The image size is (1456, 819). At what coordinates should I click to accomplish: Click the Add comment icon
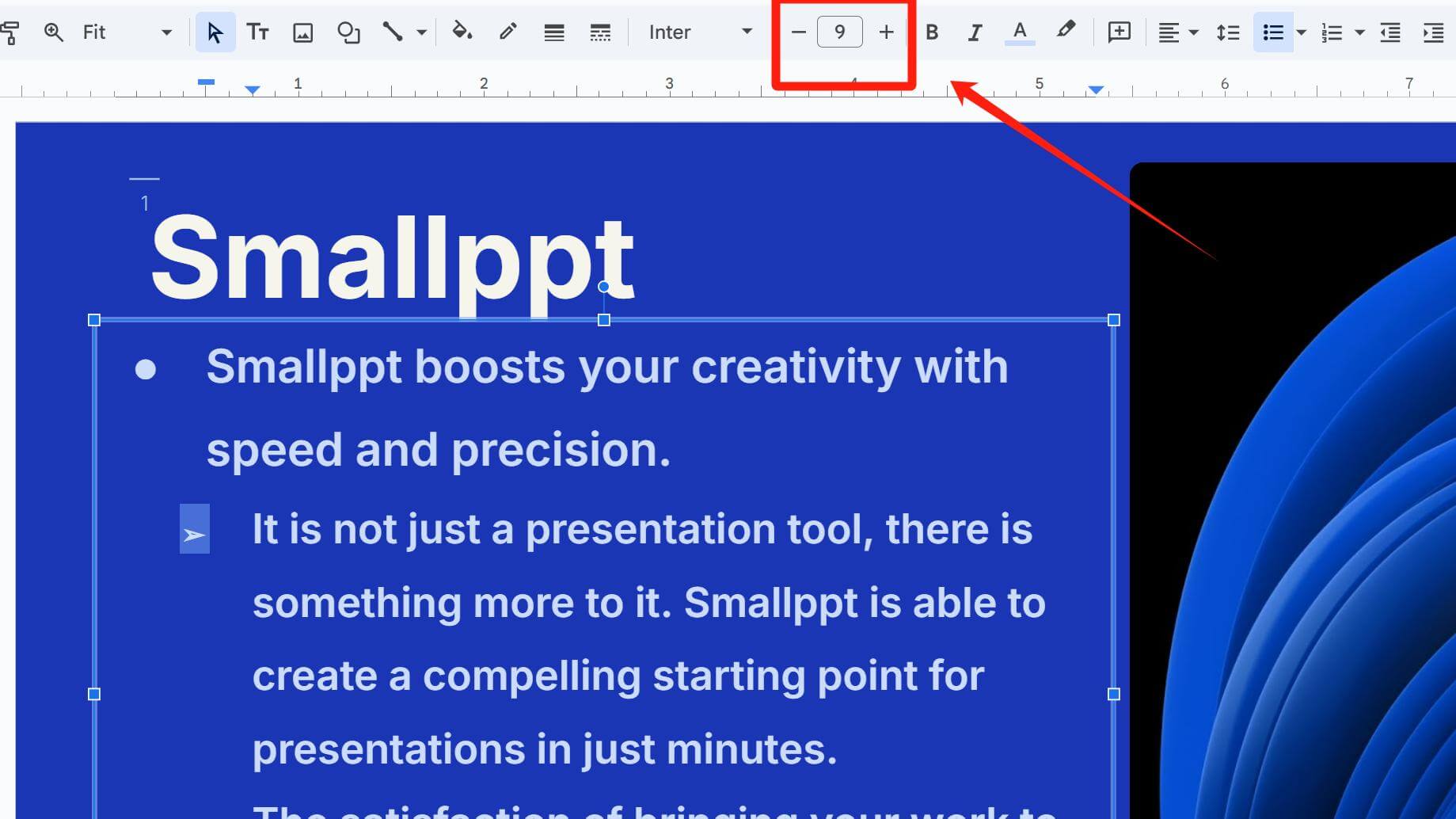point(1119,32)
